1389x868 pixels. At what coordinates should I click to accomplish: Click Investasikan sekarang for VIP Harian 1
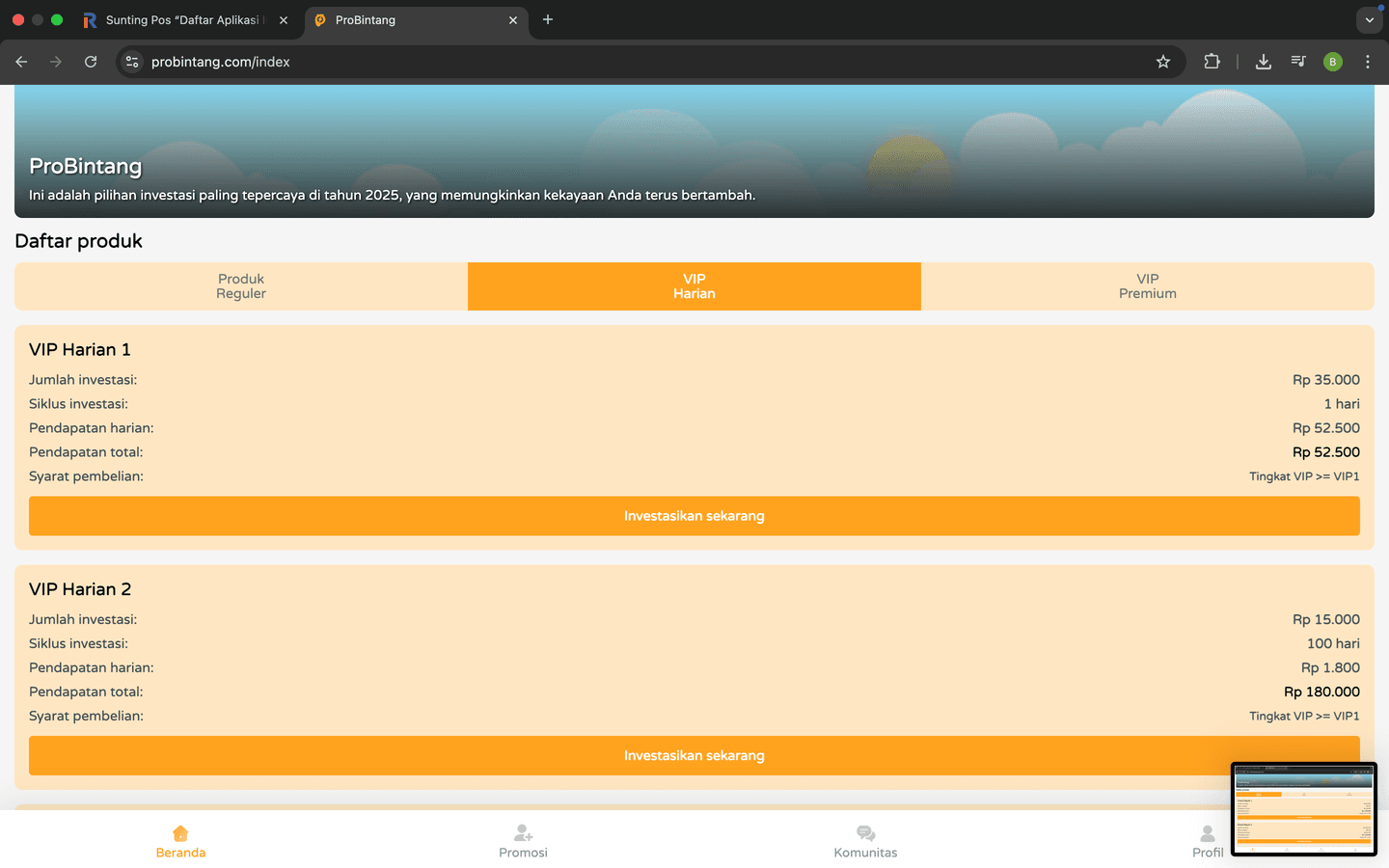click(x=694, y=516)
